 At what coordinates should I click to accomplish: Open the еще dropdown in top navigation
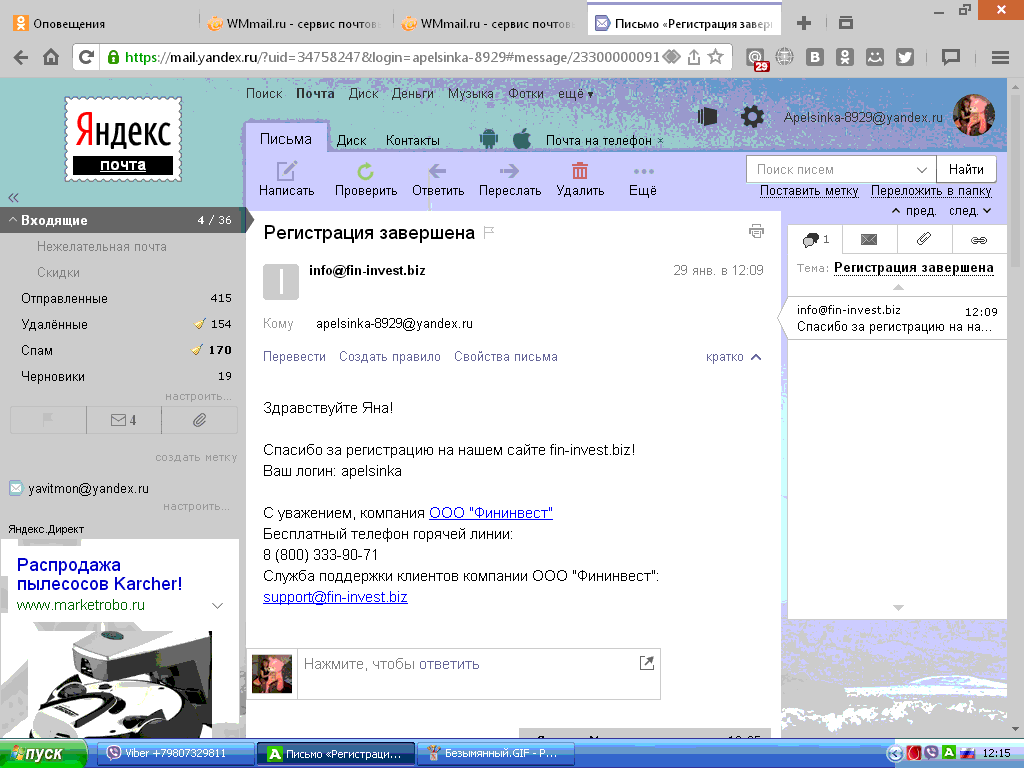click(575, 93)
